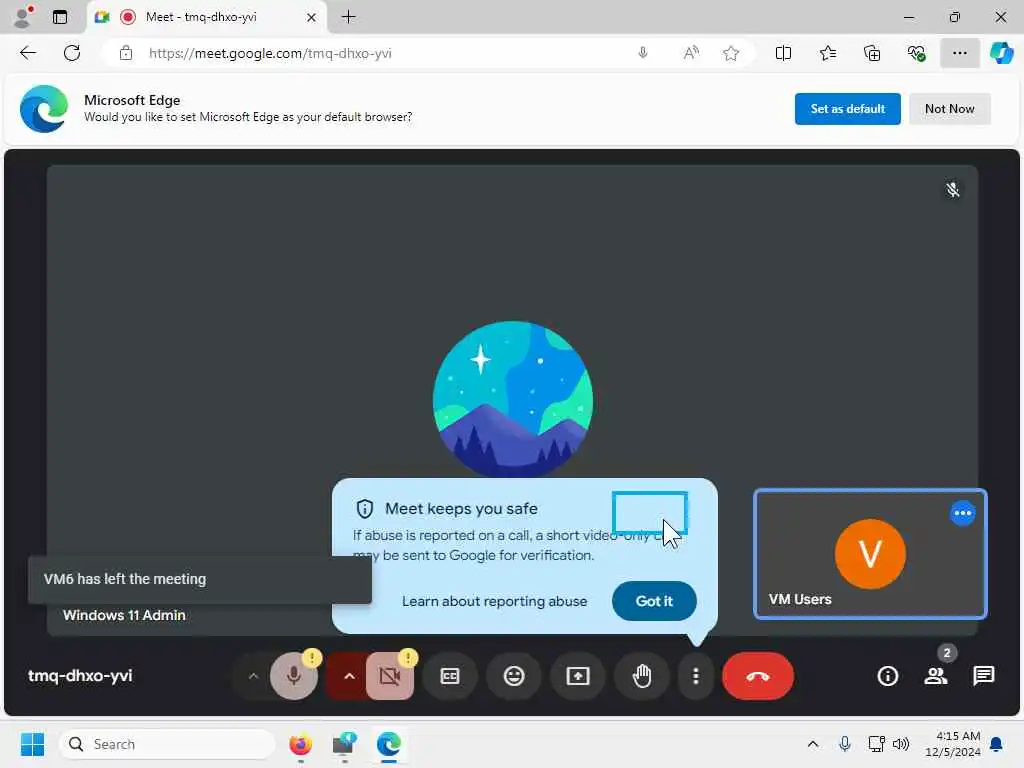Close the Meet tab

(x=312, y=17)
